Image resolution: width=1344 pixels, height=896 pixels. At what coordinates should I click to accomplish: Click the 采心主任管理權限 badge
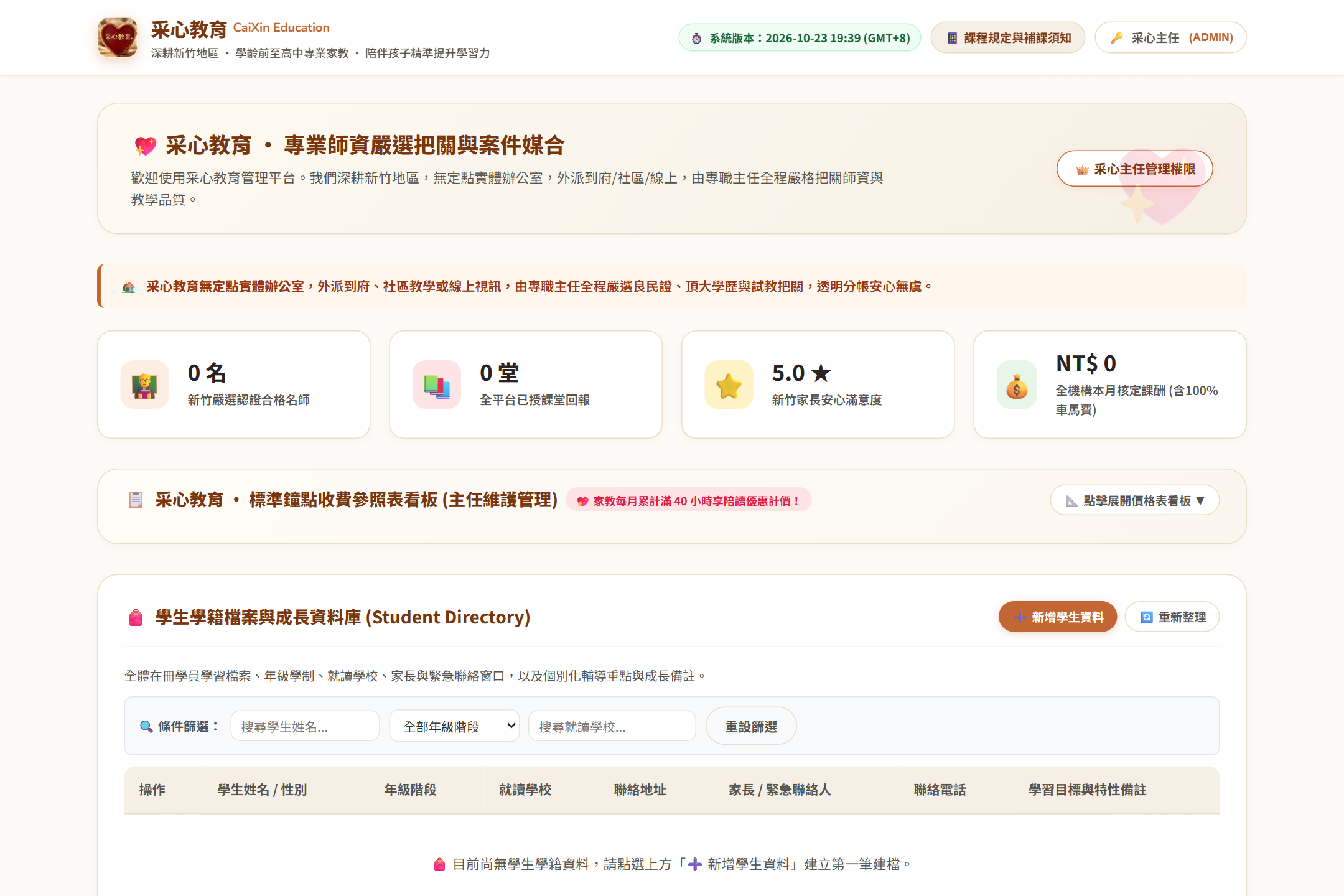(x=1135, y=169)
